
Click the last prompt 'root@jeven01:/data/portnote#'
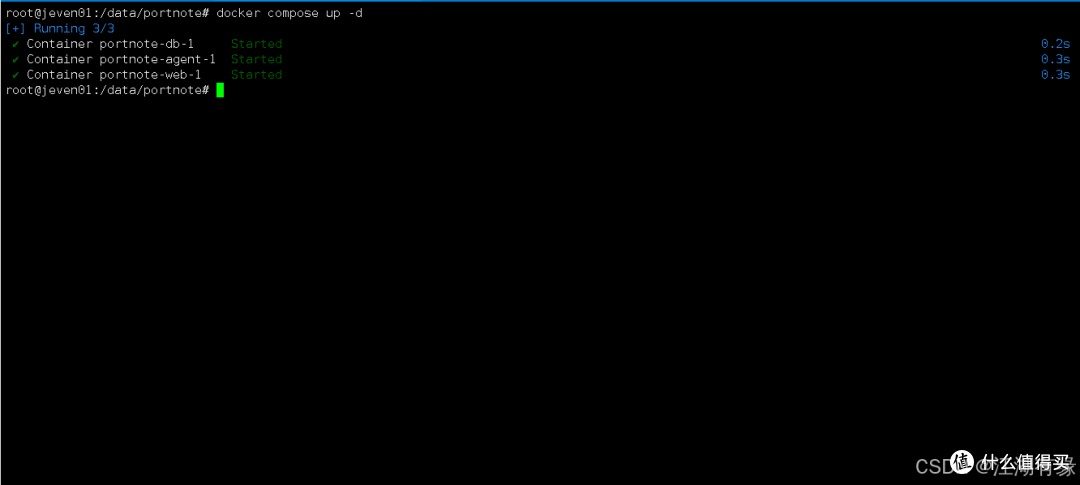click(107, 90)
